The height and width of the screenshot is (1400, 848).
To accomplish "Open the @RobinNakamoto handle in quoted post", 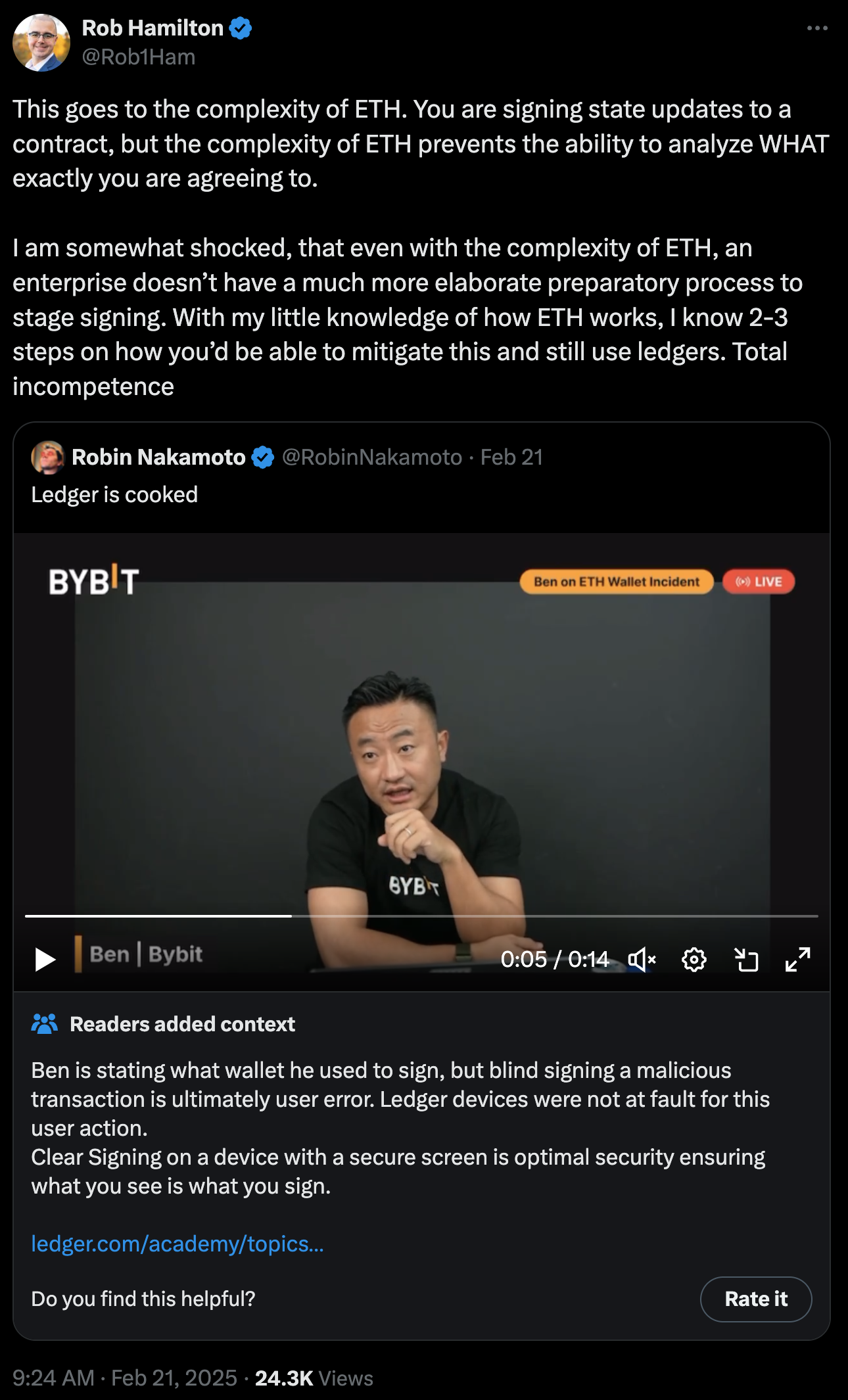I will (x=371, y=457).
